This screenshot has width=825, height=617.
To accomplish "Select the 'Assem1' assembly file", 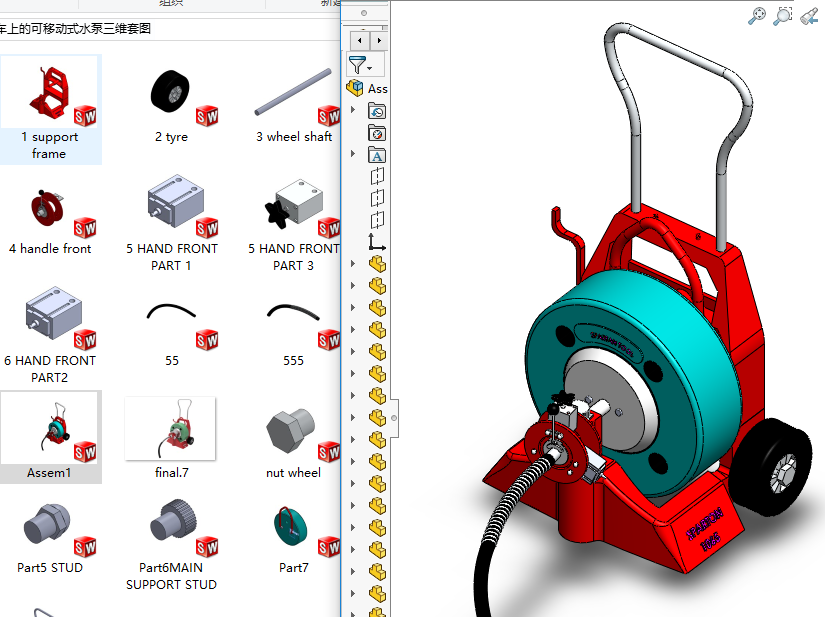I will click(49, 437).
